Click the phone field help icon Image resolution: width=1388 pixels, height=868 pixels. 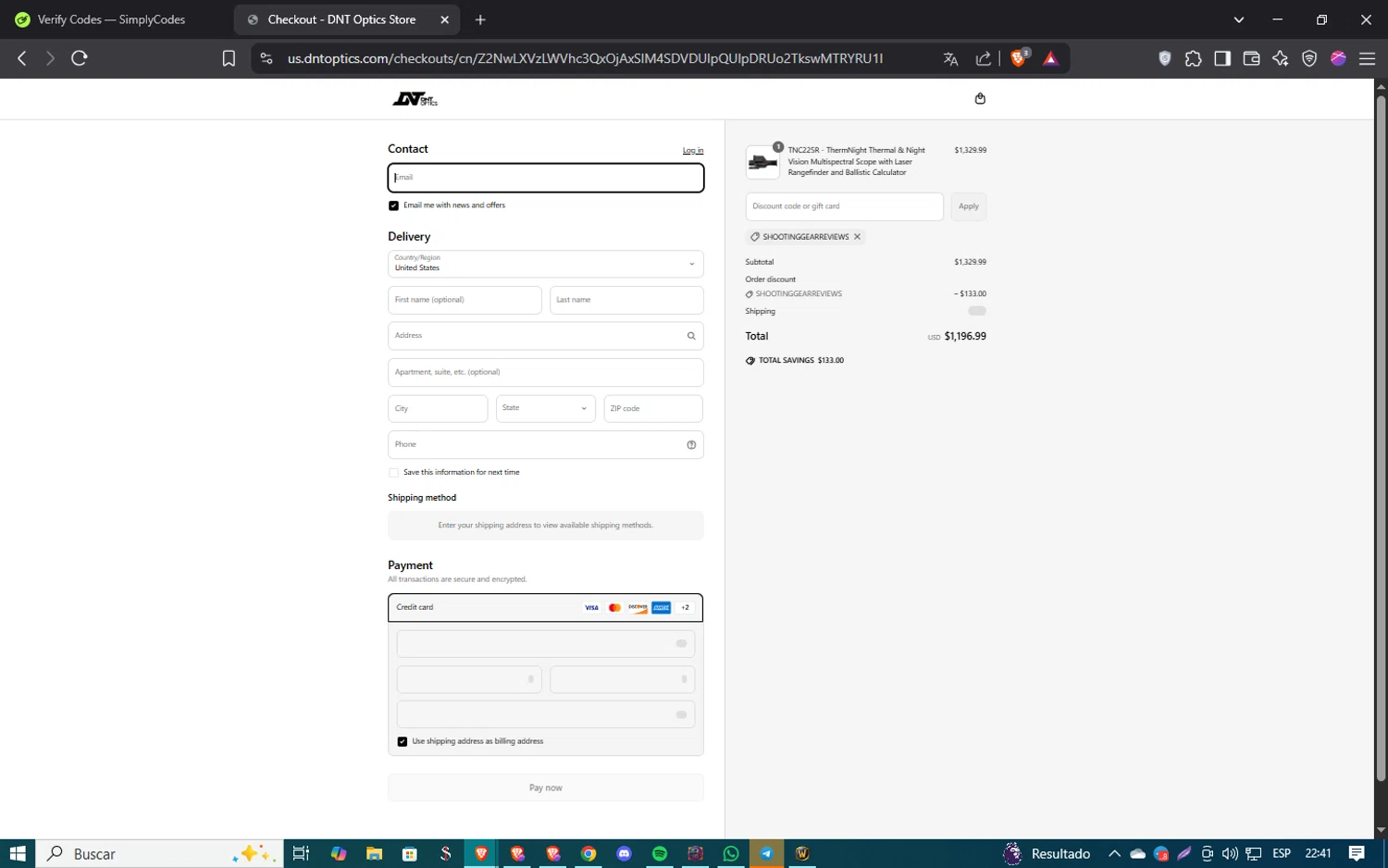tap(691, 445)
